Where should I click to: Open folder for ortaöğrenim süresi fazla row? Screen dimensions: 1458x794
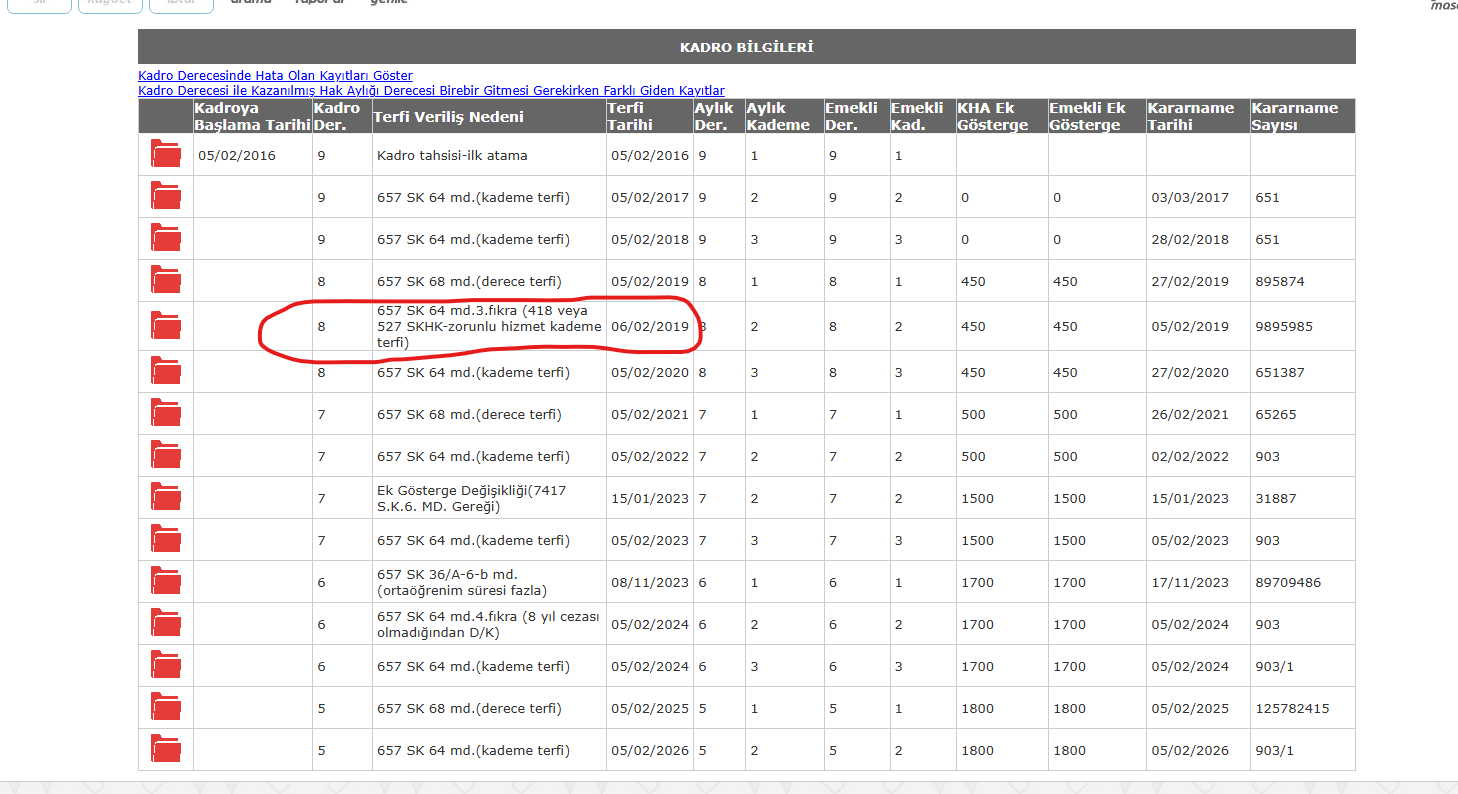point(166,582)
